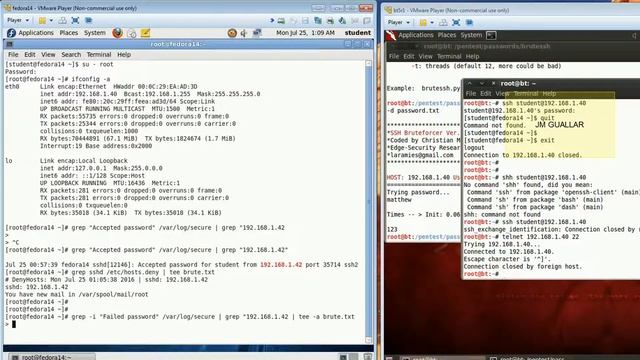Click the network adapter device icon in fedora14 toolbar
640x360 pixels.
[318, 20]
